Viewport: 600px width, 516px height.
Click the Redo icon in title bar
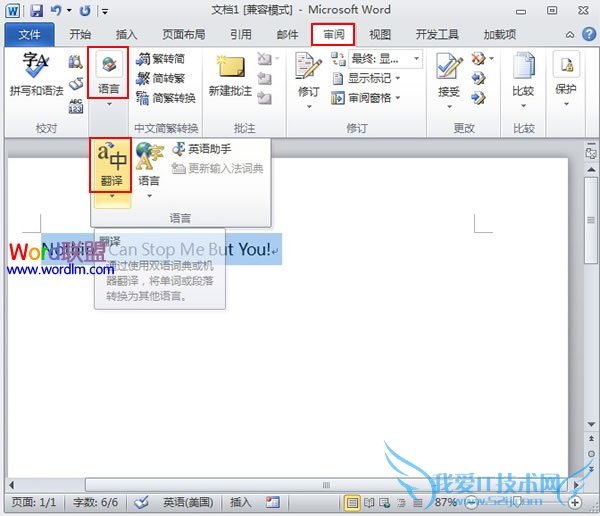85,11
